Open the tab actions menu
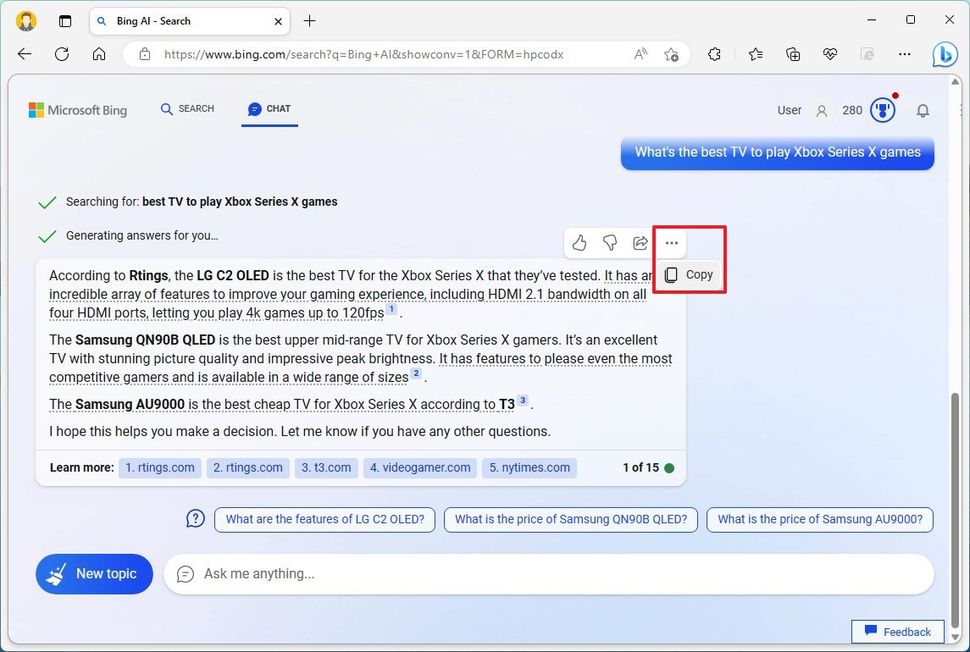Image resolution: width=970 pixels, height=652 pixels. (64, 20)
